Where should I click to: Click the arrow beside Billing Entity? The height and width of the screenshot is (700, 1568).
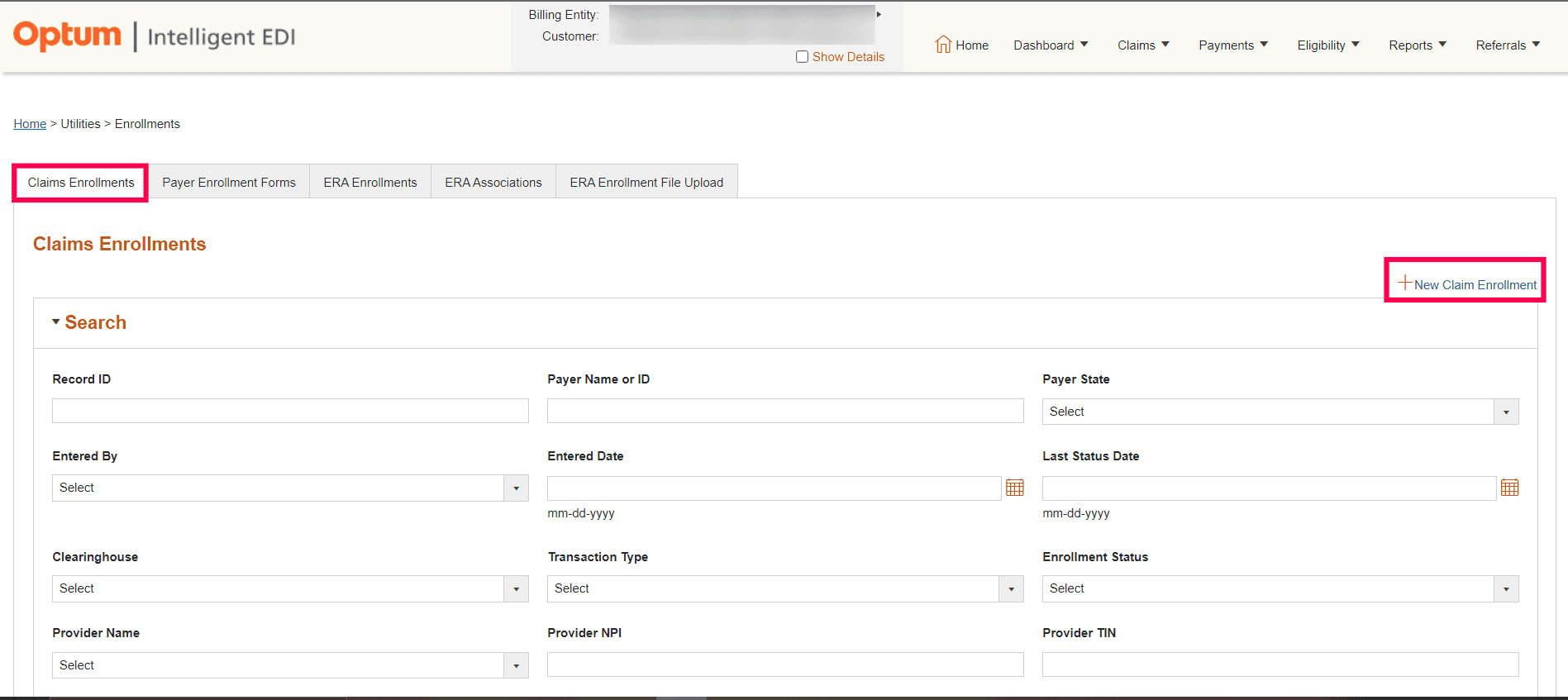point(879,14)
